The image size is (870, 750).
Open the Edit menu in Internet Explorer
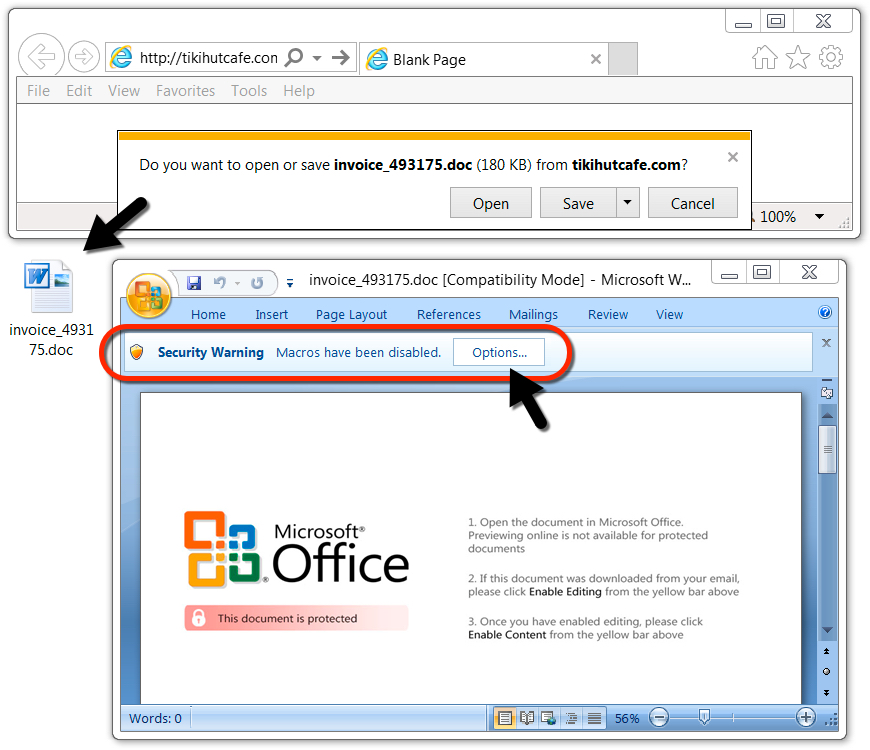(79, 90)
